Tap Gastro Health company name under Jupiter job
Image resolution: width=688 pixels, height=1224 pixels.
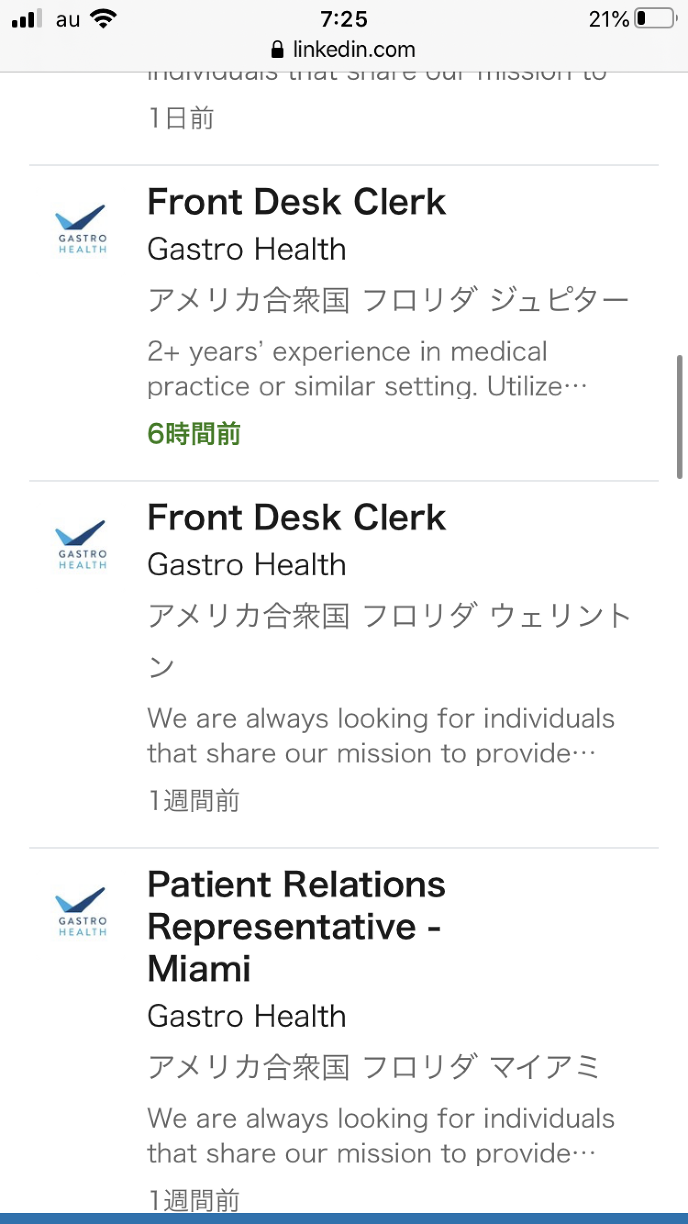pyautogui.click(x=246, y=249)
